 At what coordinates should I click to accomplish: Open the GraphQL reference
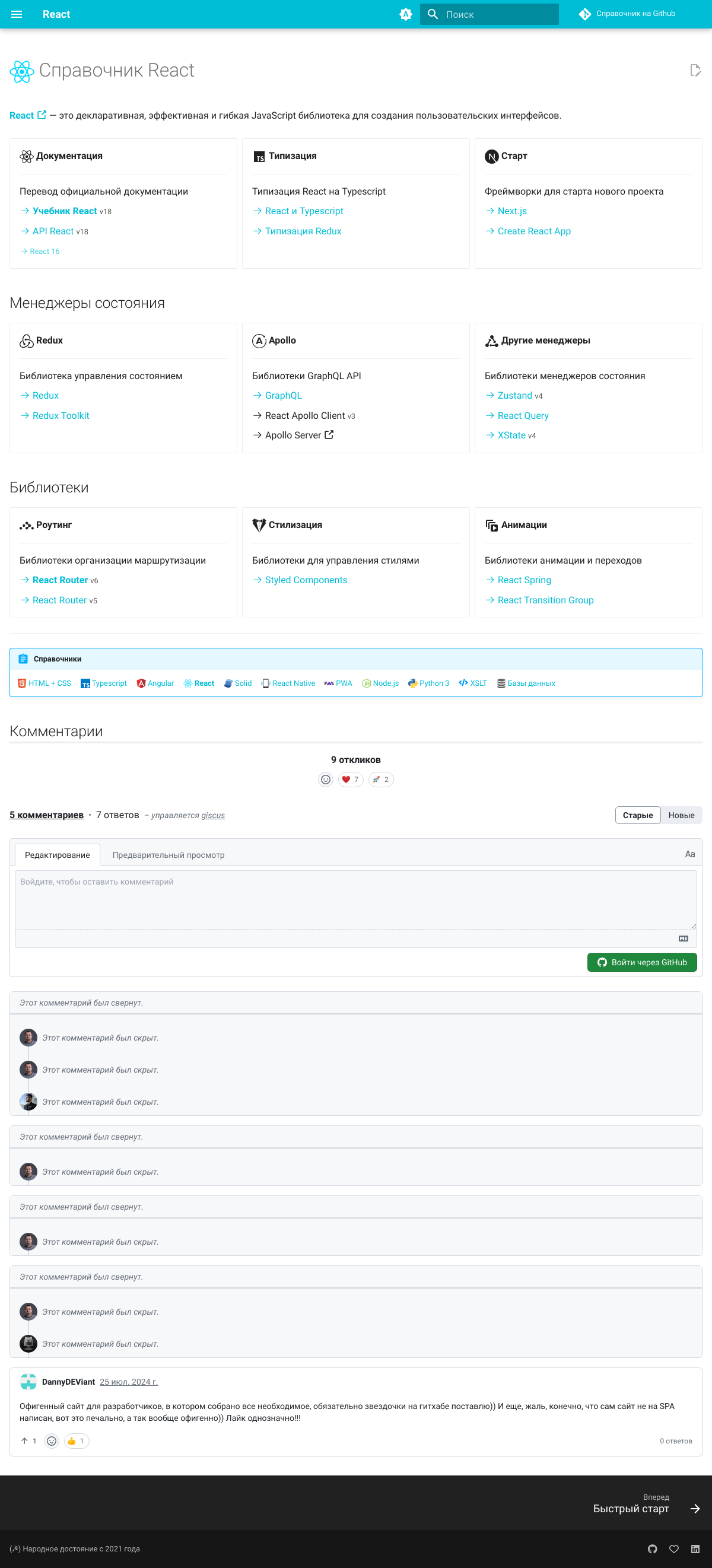(284, 396)
